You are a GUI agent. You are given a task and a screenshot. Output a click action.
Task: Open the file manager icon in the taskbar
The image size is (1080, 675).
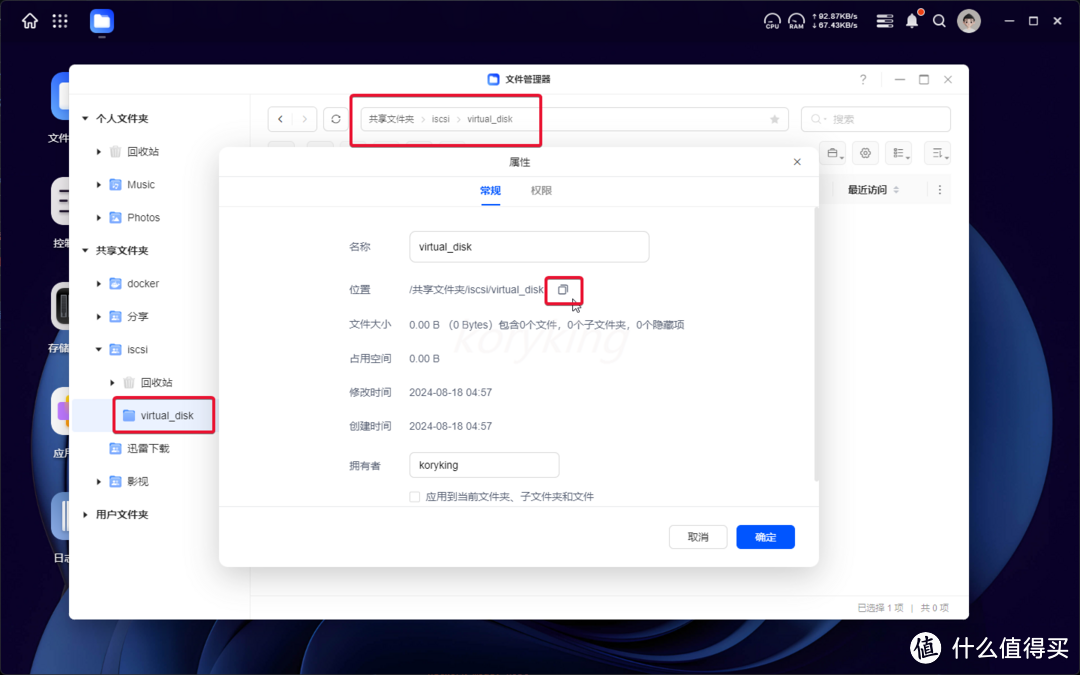click(101, 20)
